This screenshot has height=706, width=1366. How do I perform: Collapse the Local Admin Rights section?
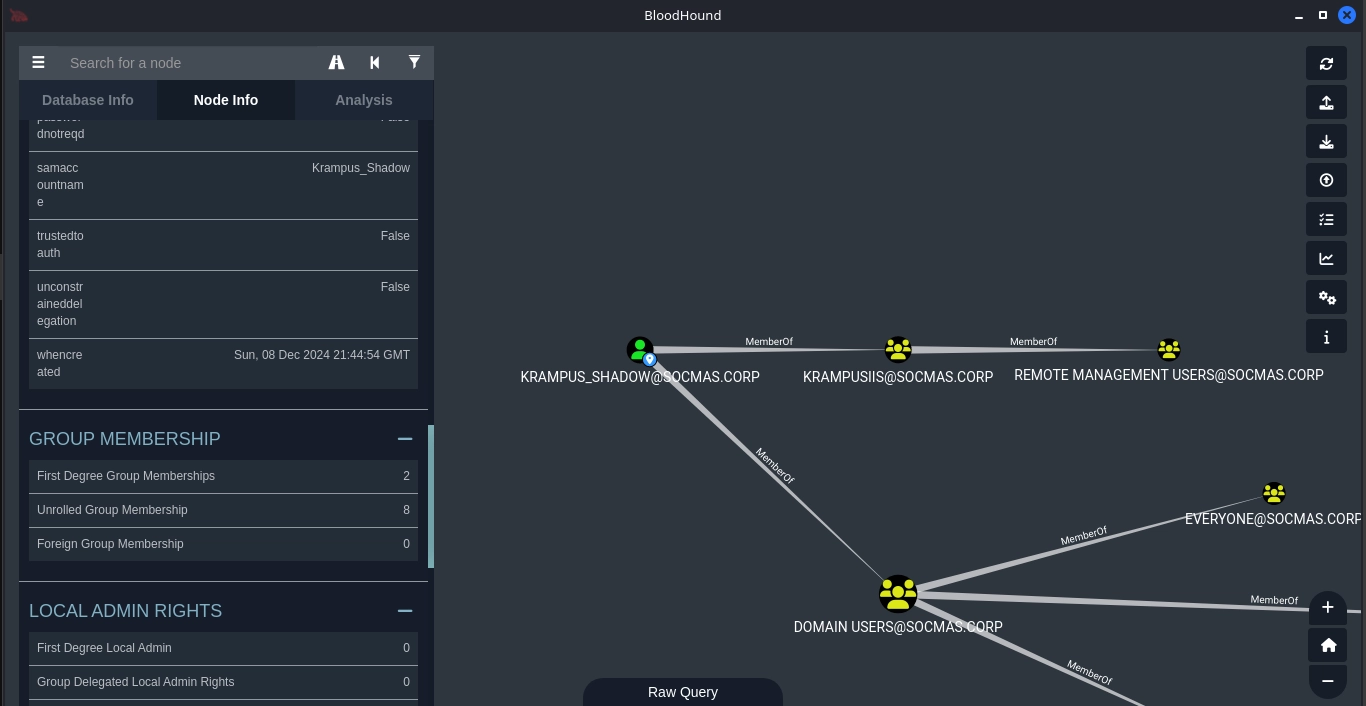(405, 611)
